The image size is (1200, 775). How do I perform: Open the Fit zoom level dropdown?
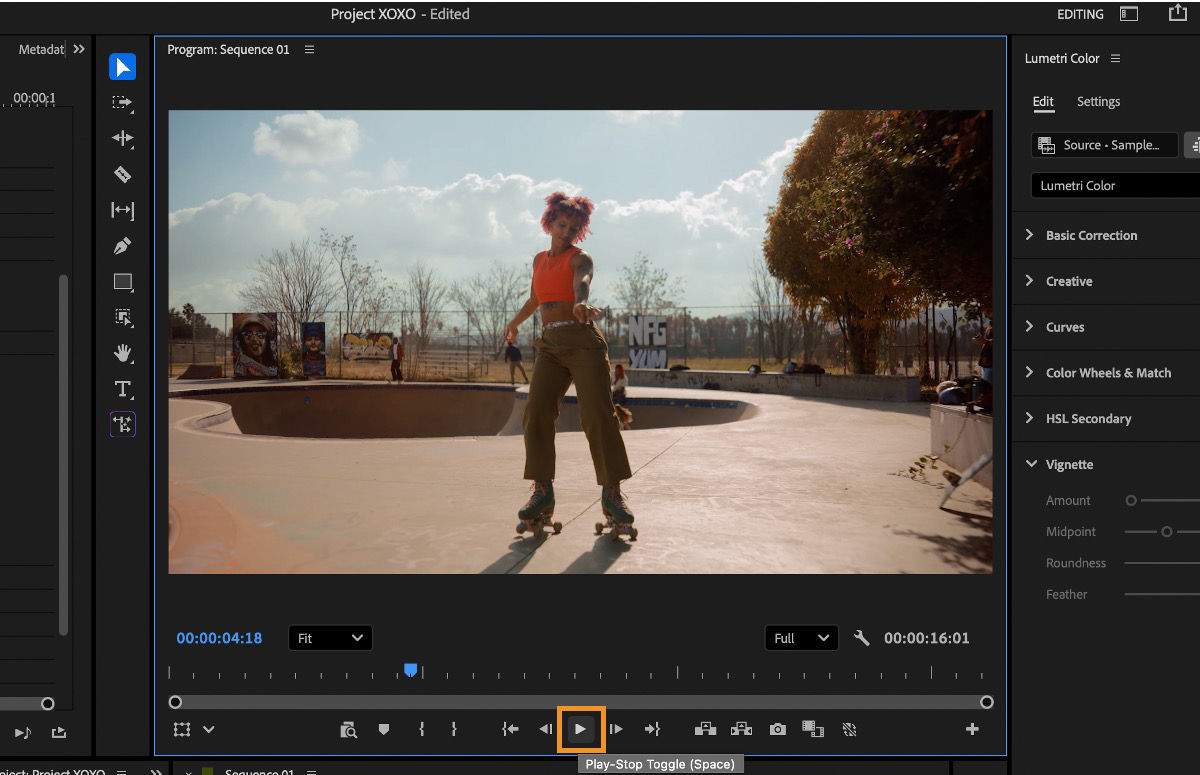330,638
